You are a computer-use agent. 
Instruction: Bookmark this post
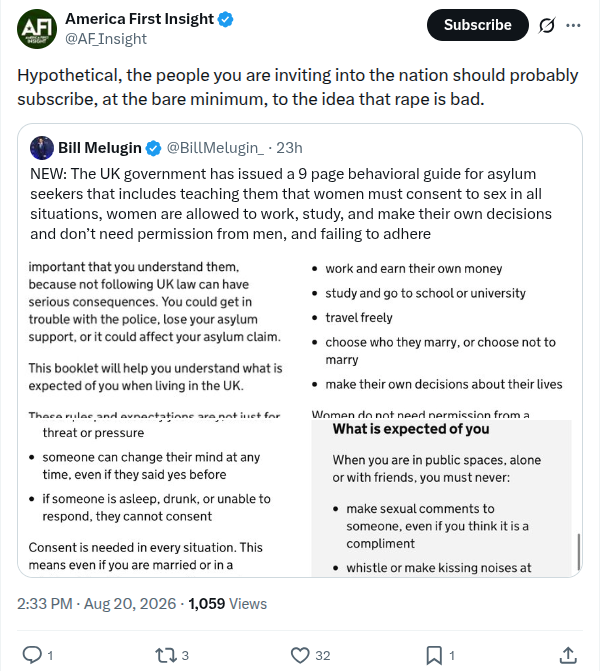pyautogui.click(x=434, y=655)
